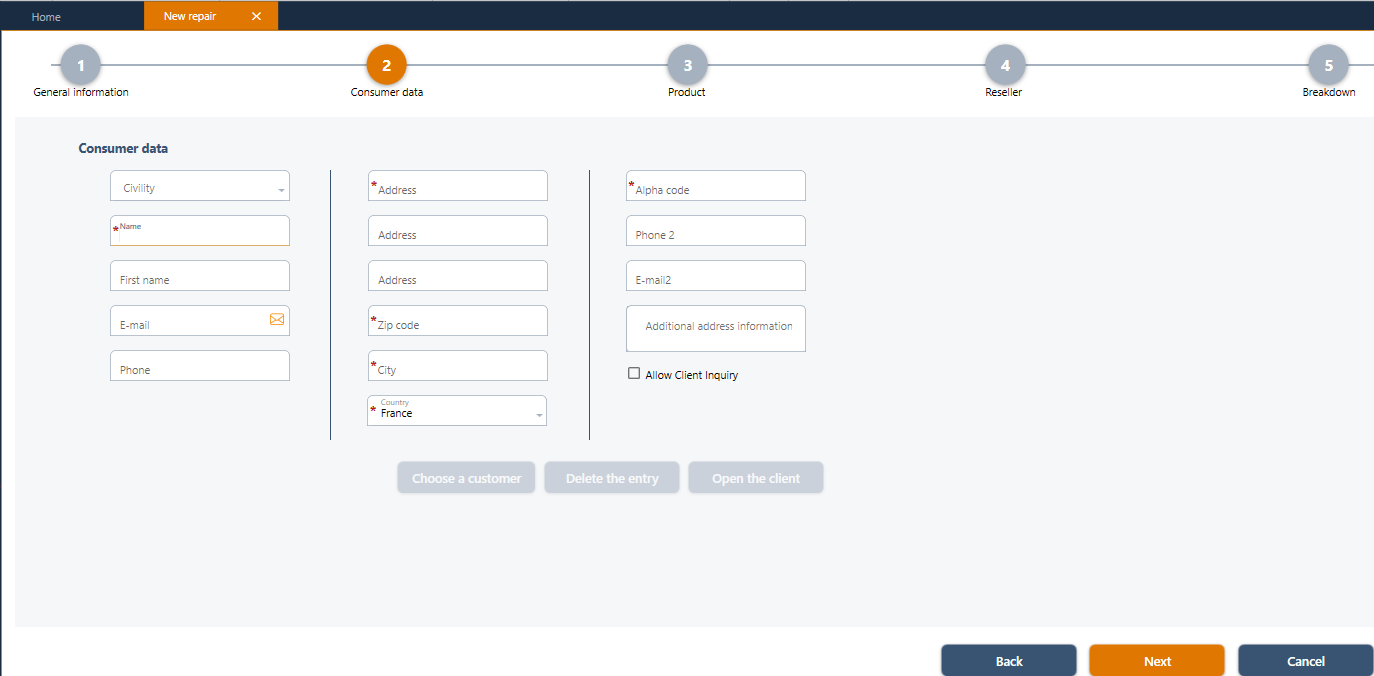The height and width of the screenshot is (676, 1374).
Task: Click the Breakdown step label
Action: click(x=1329, y=92)
